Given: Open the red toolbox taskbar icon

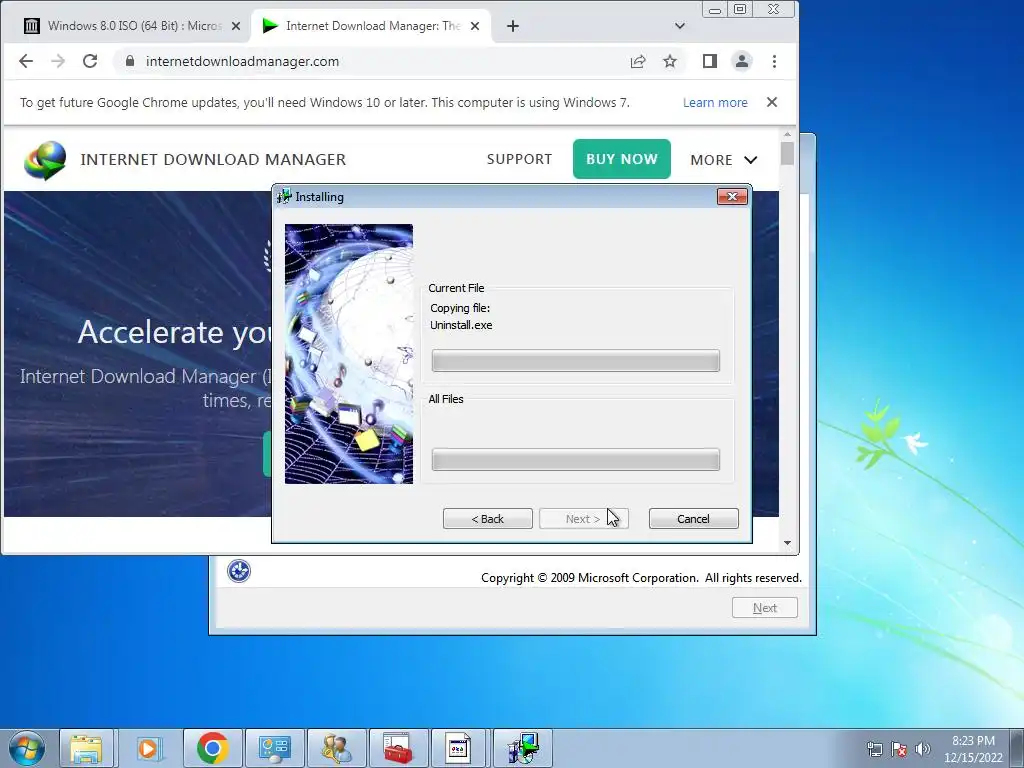Looking at the screenshot, I should tap(398, 748).
